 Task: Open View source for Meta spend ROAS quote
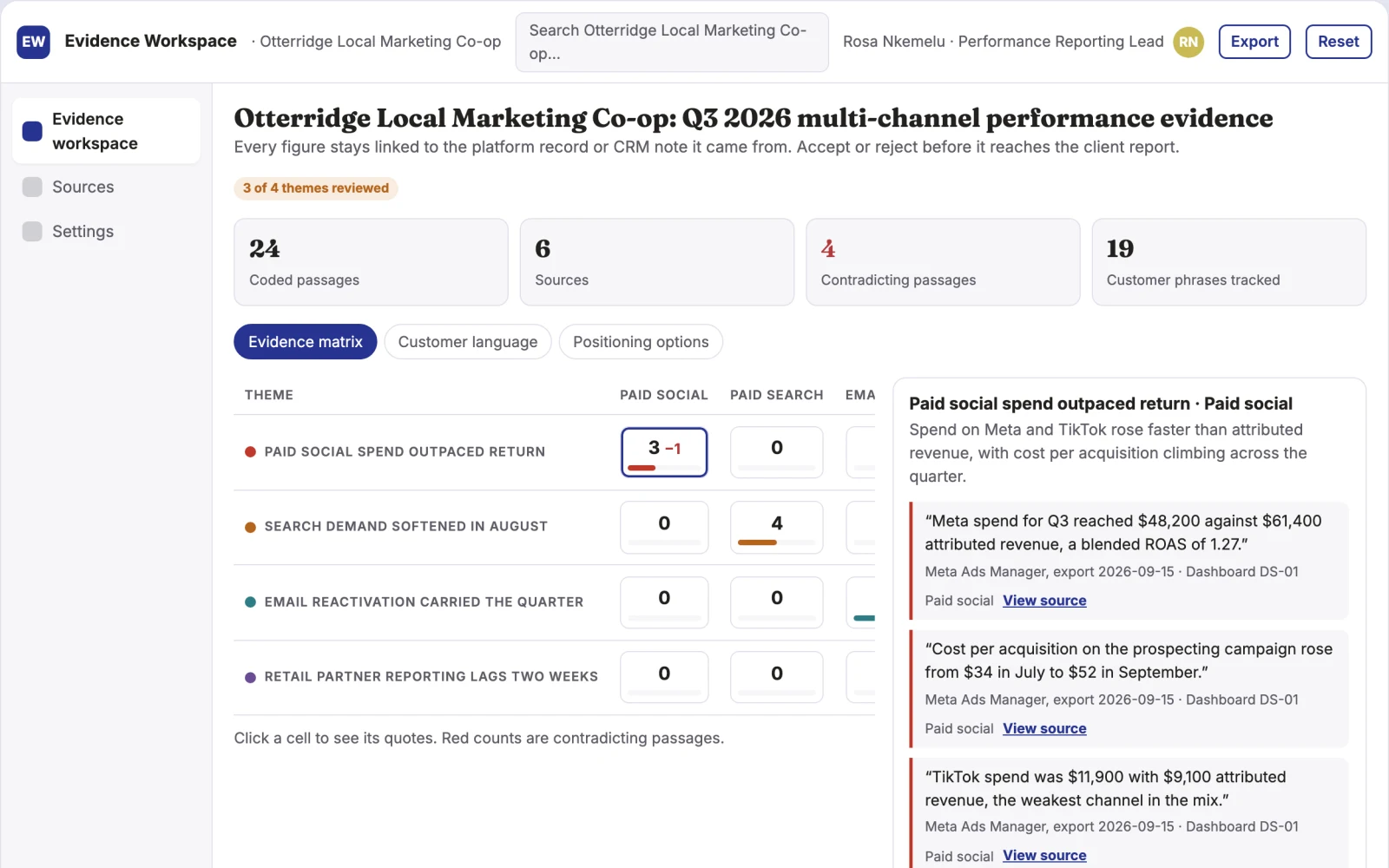1044,601
